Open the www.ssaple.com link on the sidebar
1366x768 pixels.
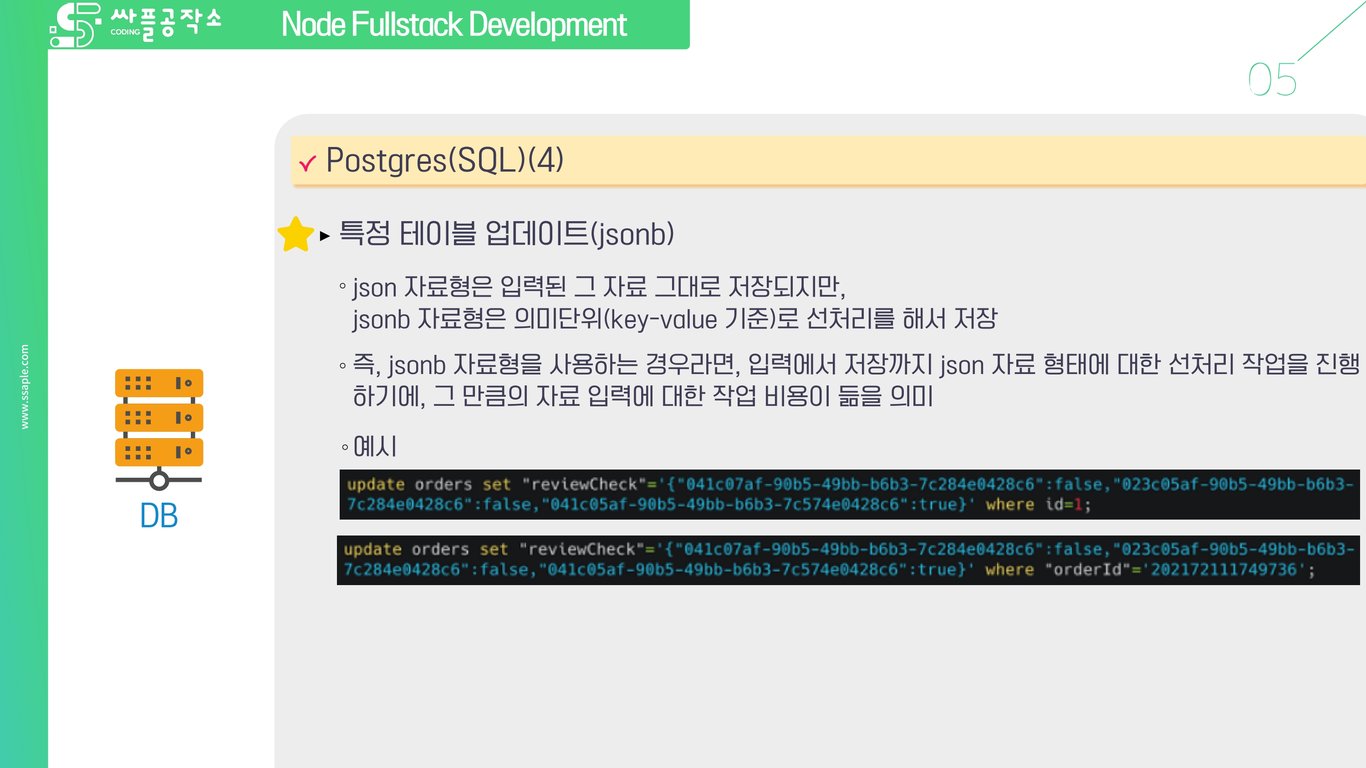click(x=24, y=385)
